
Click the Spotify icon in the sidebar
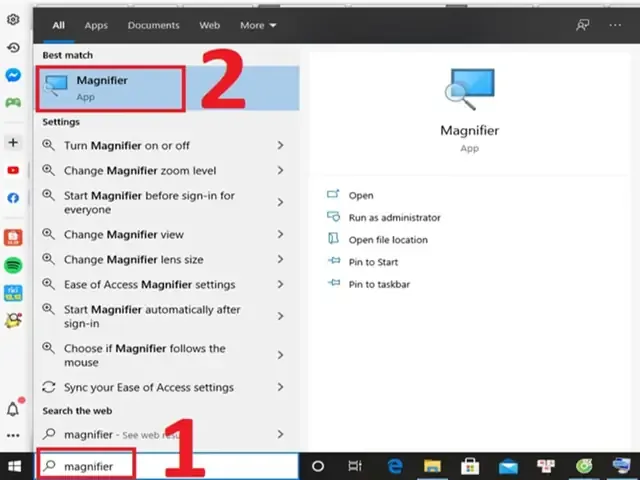pyautogui.click(x=13, y=265)
